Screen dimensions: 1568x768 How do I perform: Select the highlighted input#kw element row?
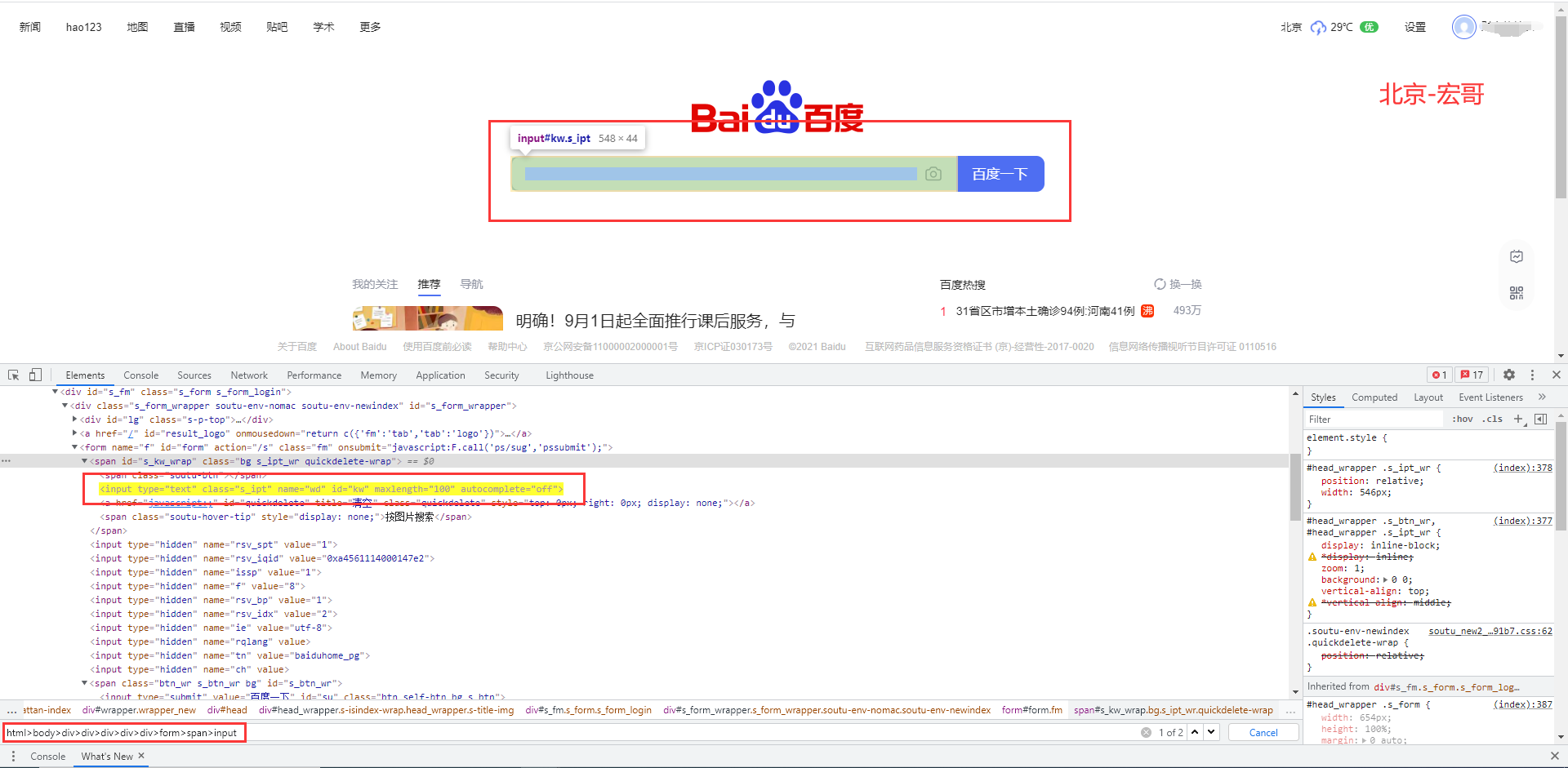[331, 489]
